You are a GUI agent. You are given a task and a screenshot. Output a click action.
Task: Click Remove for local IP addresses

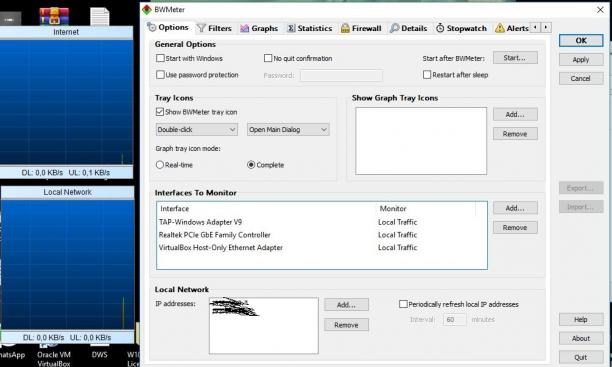346,325
